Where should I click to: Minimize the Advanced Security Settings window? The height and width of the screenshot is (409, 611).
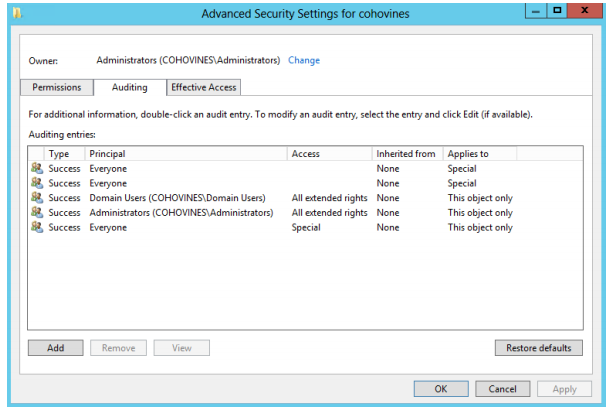536,11
